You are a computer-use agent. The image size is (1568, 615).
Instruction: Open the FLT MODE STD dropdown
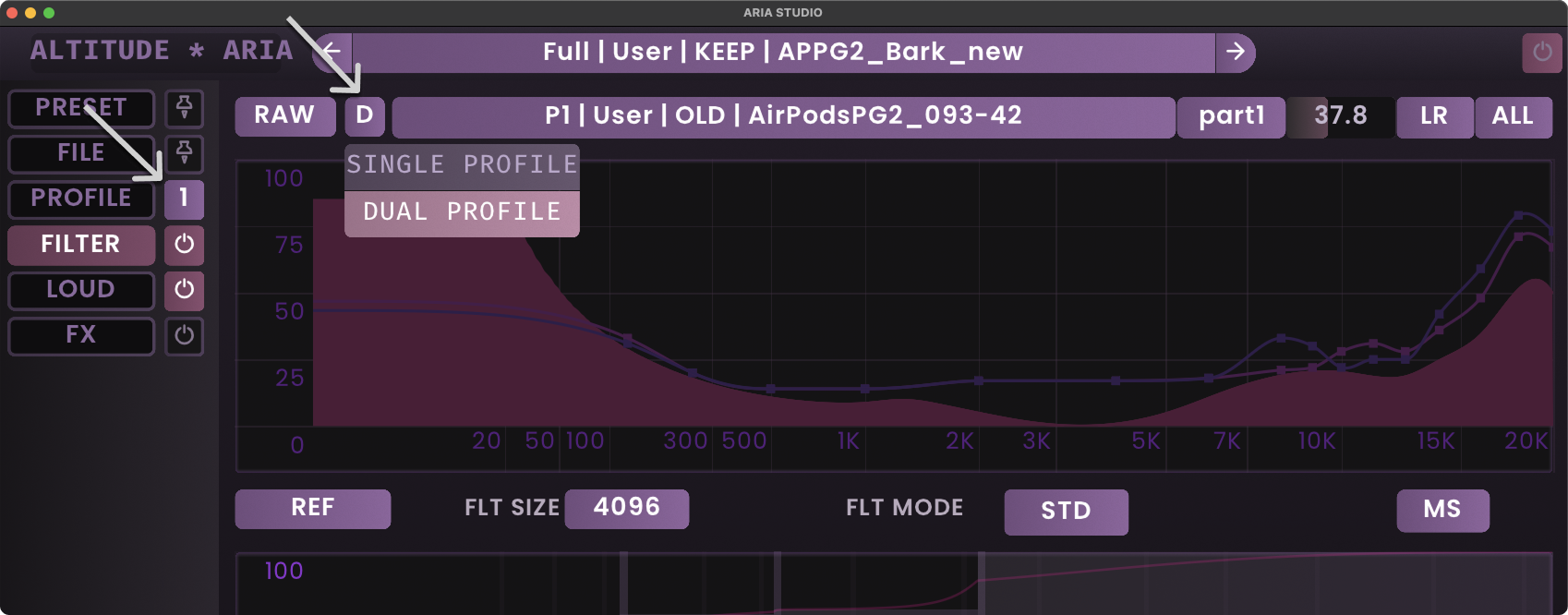1066,512
